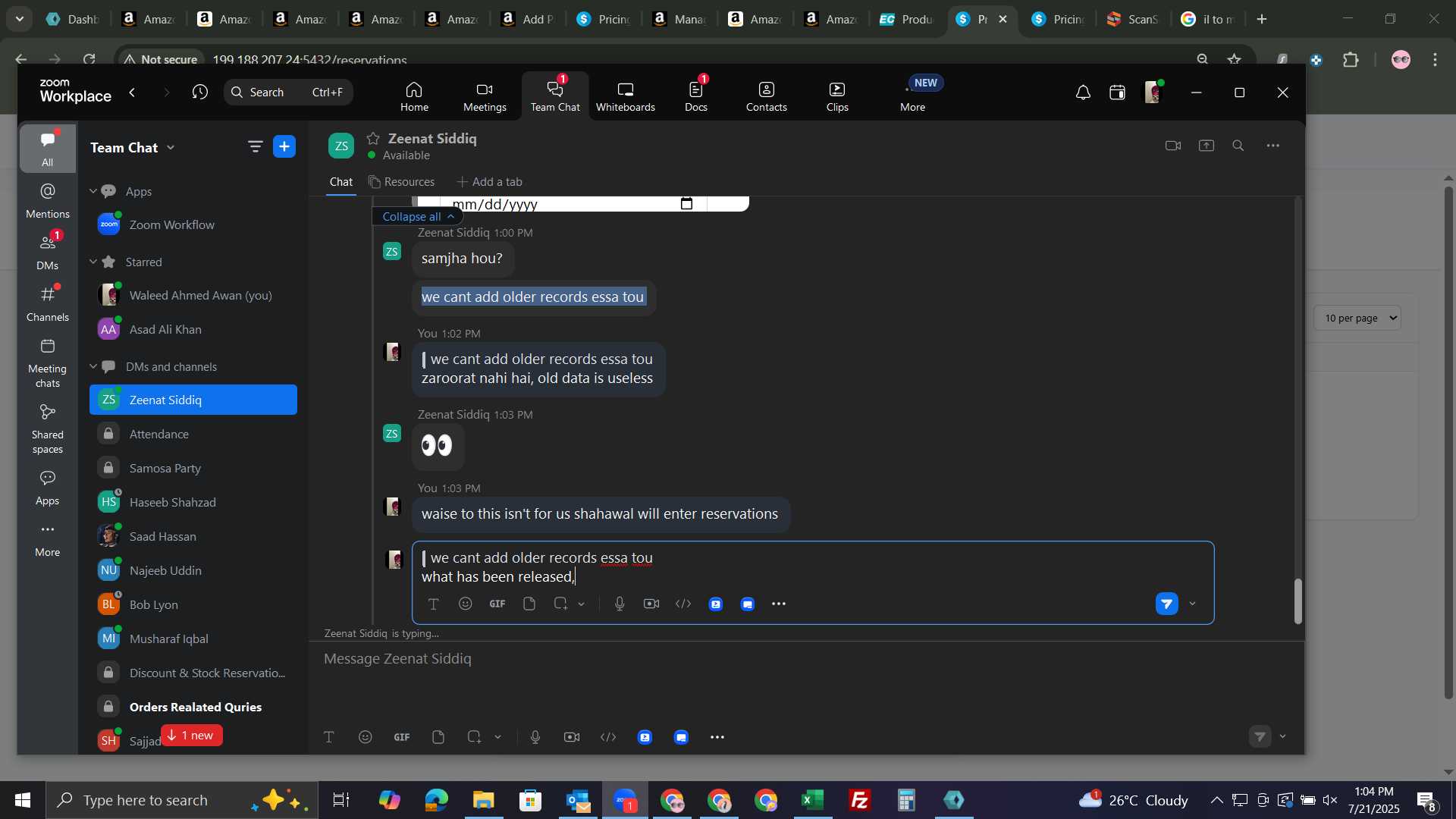Image resolution: width=1456 pixels, height=819 pixels.
Task: Click the chat history clock icon
Action: coord(199,93)
